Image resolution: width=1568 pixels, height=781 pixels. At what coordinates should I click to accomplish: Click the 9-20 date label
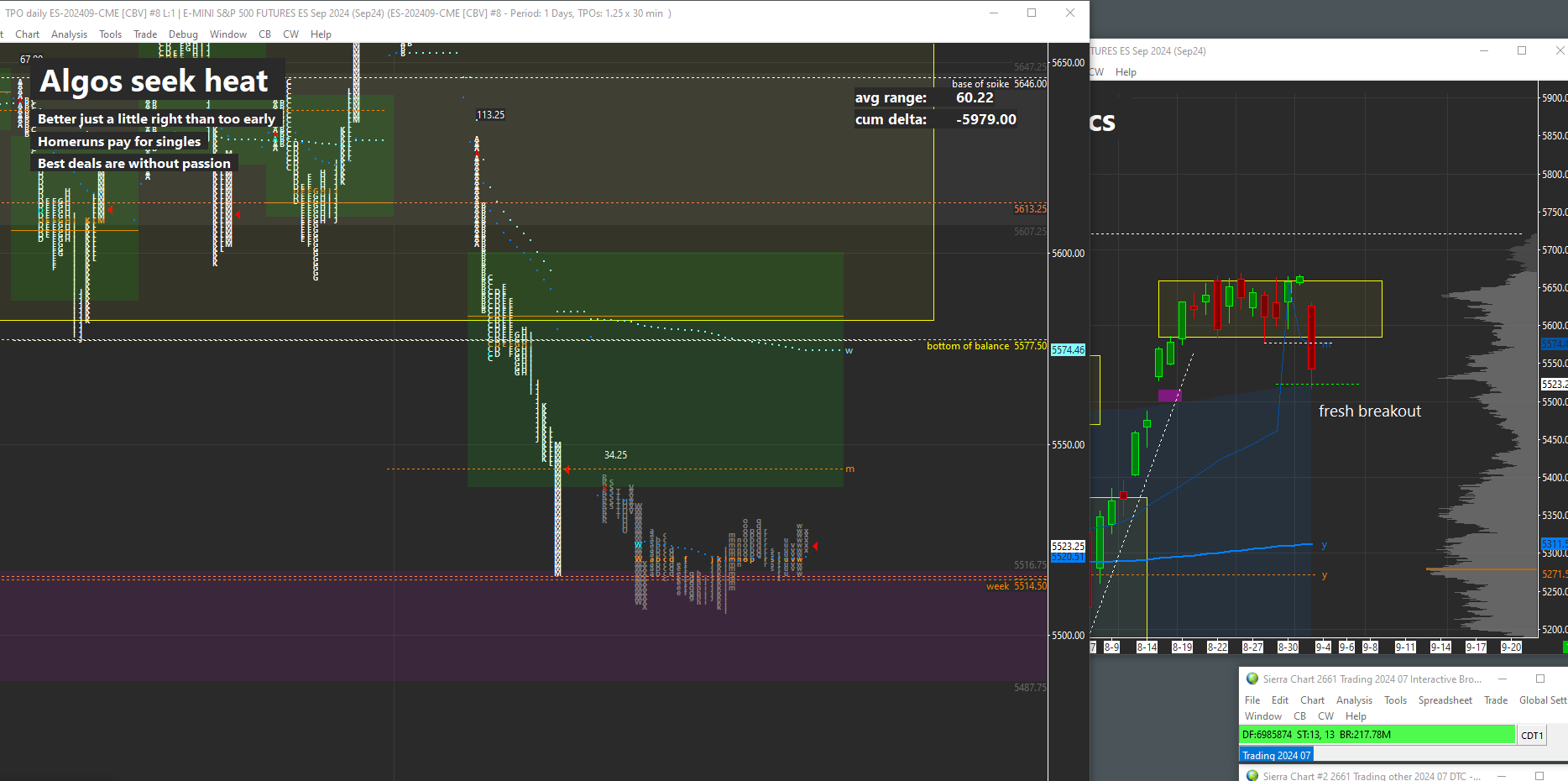click(1511, 647)
